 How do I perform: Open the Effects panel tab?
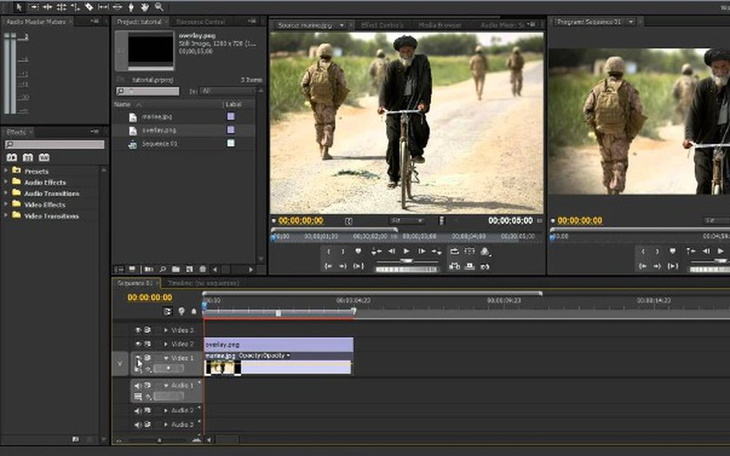tap(16, 132)
